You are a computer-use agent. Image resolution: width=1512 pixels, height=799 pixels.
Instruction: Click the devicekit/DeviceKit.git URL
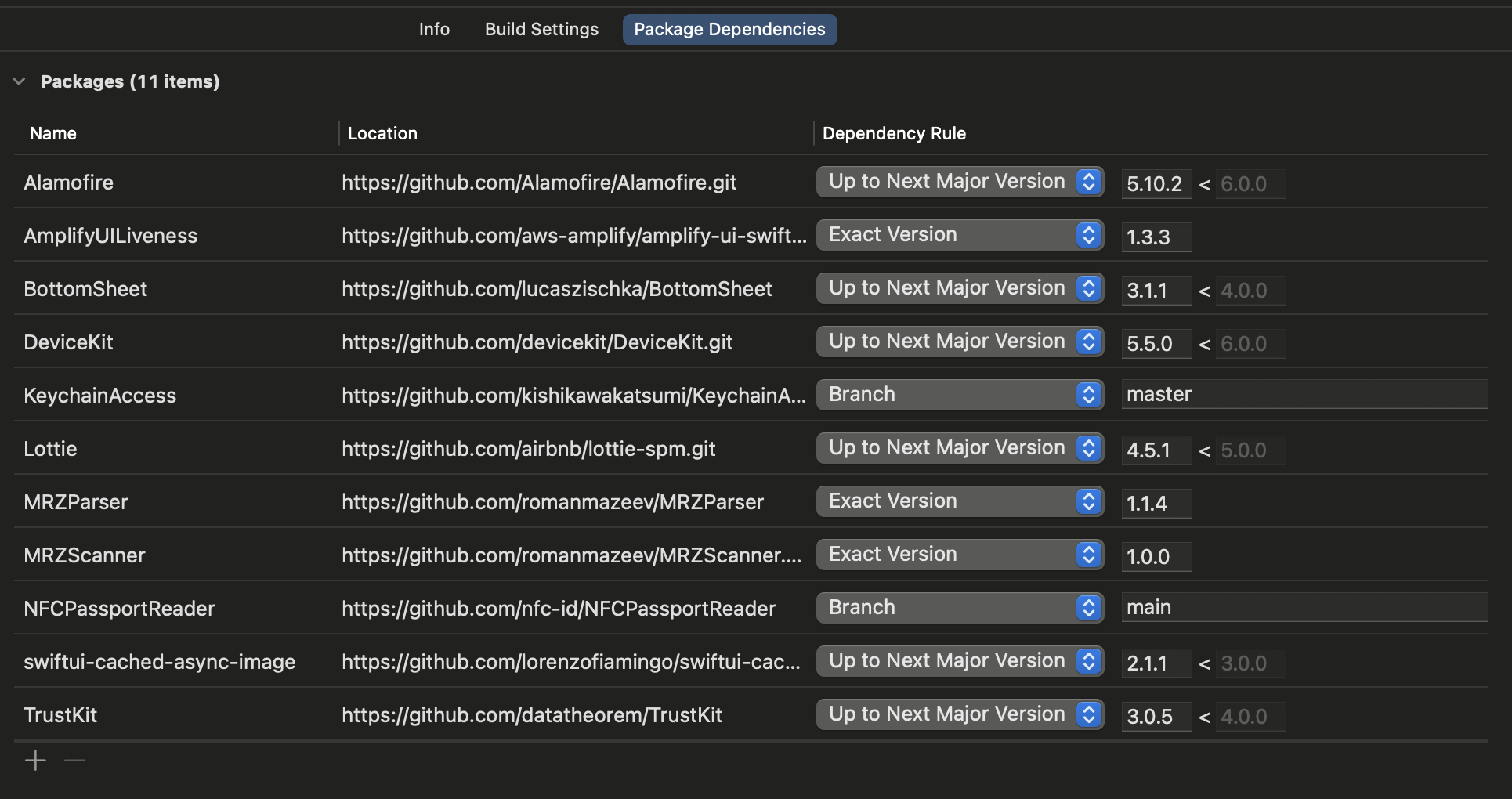point(537,342)
